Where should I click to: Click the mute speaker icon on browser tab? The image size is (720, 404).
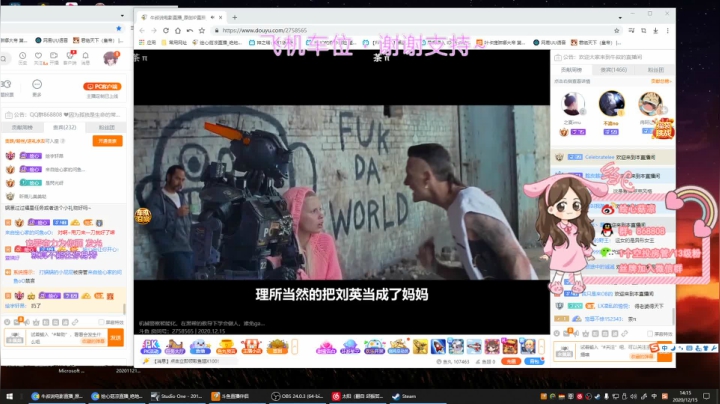[x=212, y=17]
